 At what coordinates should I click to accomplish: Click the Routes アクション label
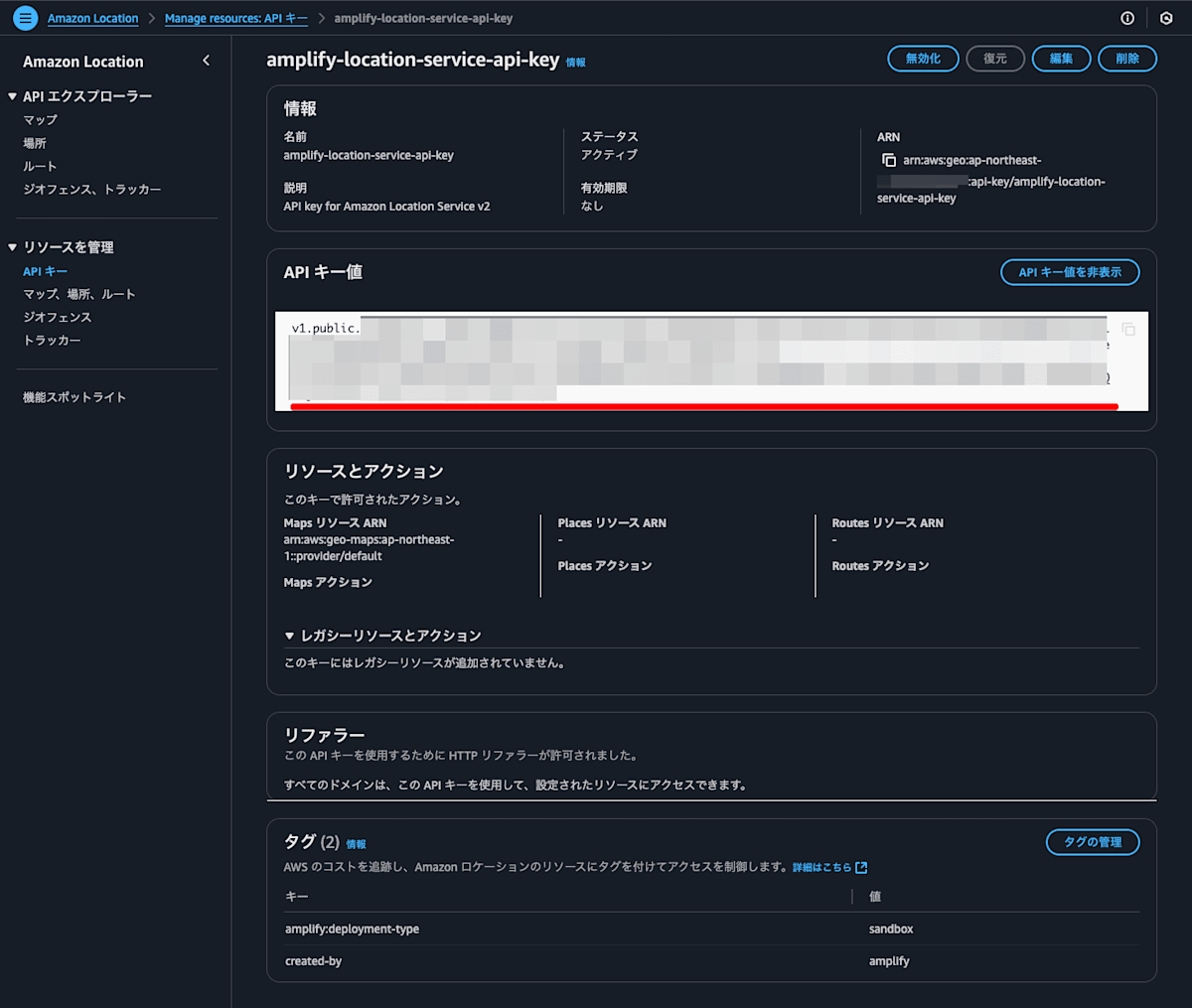(x=880, y=565)
